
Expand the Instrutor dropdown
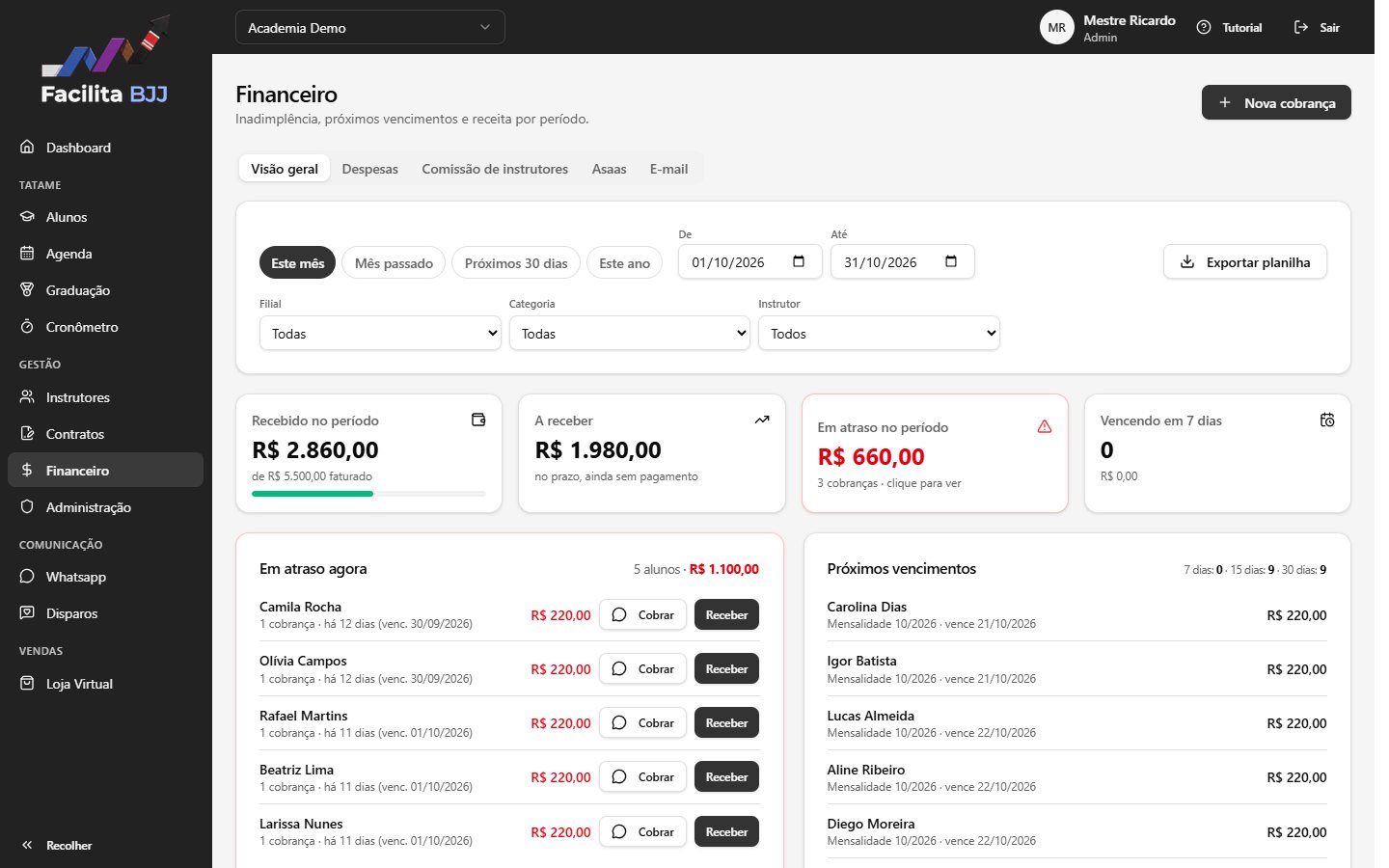click(879, 334)
